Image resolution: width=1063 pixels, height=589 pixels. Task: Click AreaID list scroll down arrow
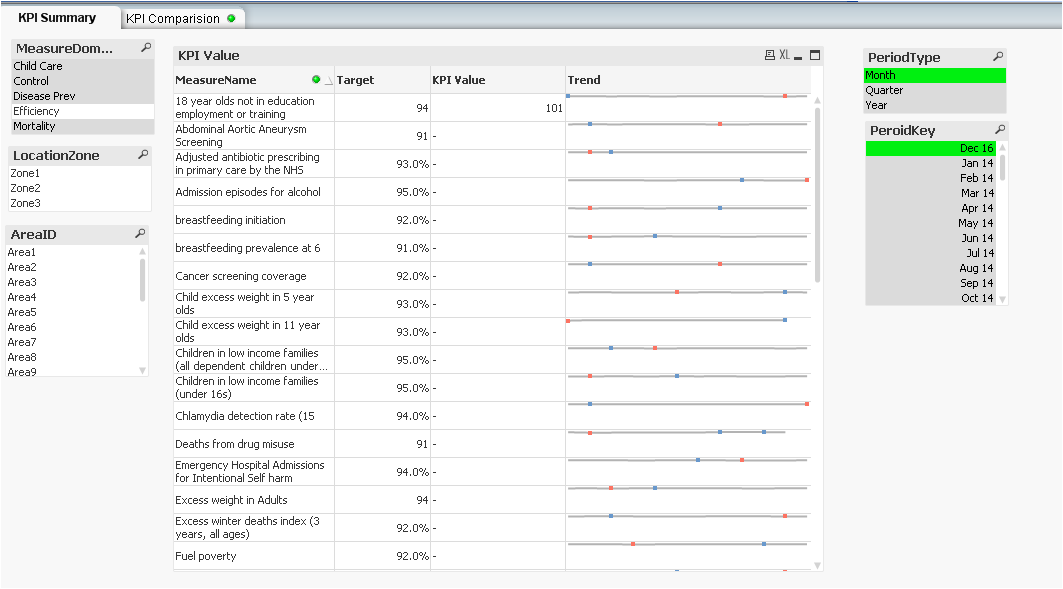[142, 370]
